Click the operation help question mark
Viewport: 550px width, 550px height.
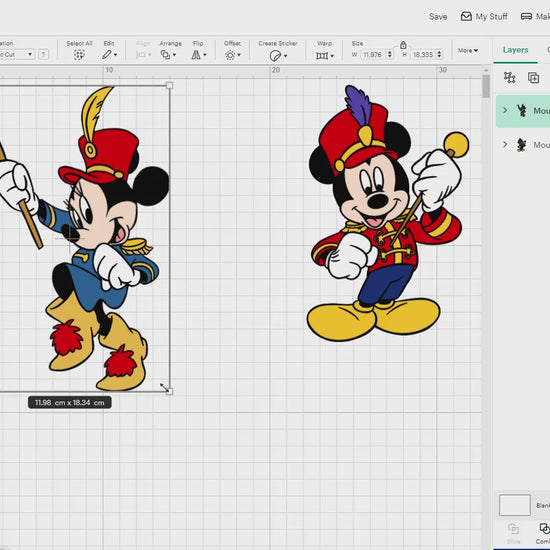43,54
